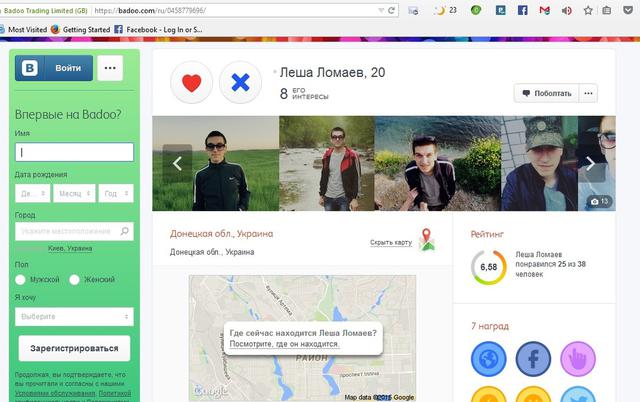
Task: Open Getting Started bookmark
Action: 80,29
